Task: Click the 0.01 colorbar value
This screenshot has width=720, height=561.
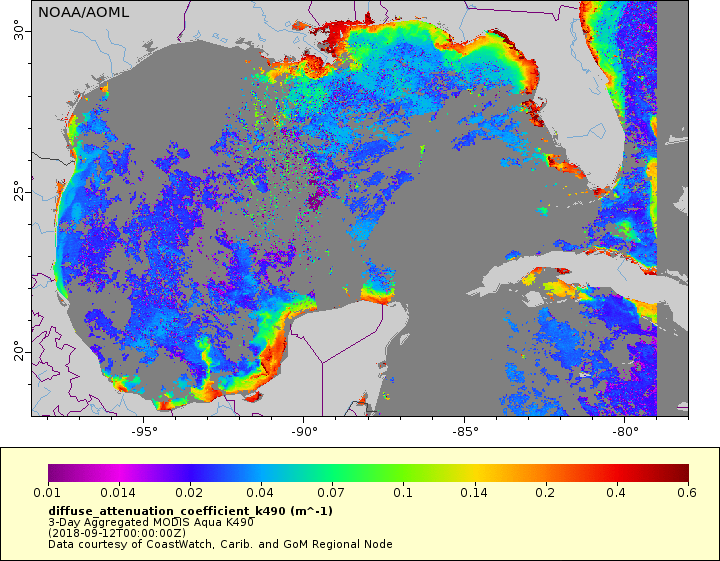Action: pyautogui.click(x=47, y=493)
